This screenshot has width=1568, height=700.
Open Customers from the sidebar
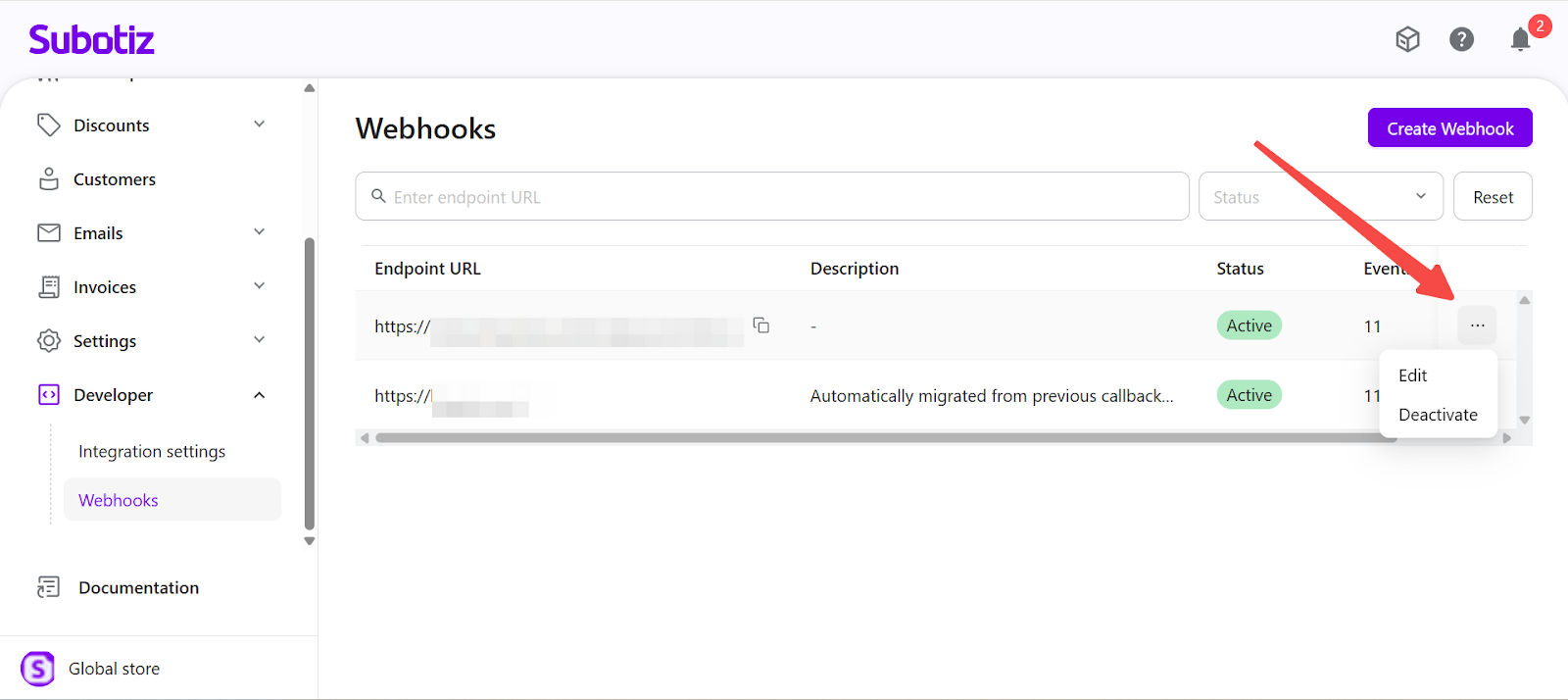[114, 179]
